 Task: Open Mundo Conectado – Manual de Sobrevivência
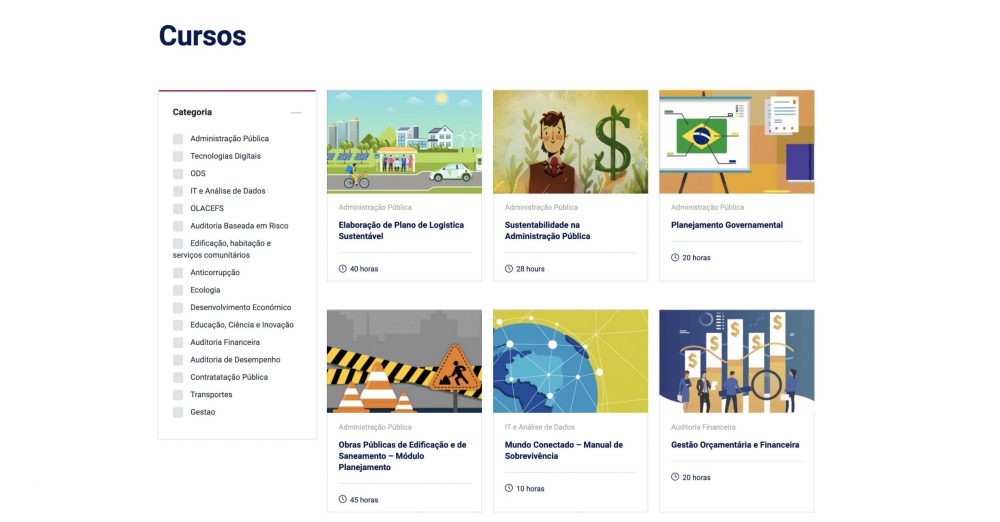[563, 451]
